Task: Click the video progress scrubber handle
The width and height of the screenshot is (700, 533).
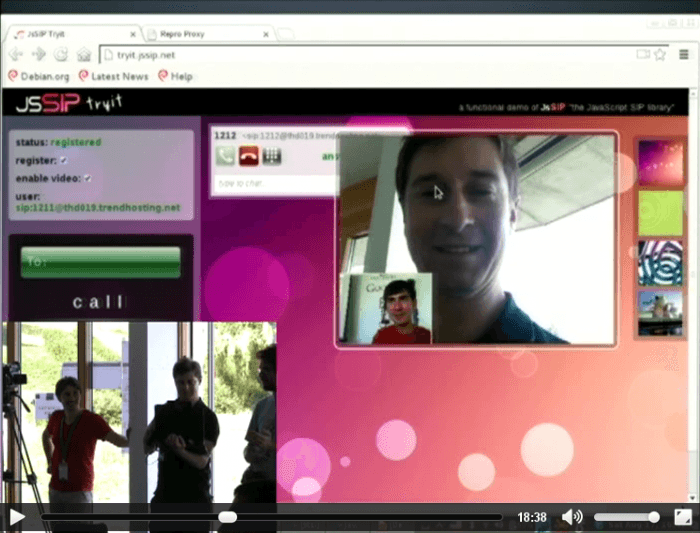Action: pos(228,517)
